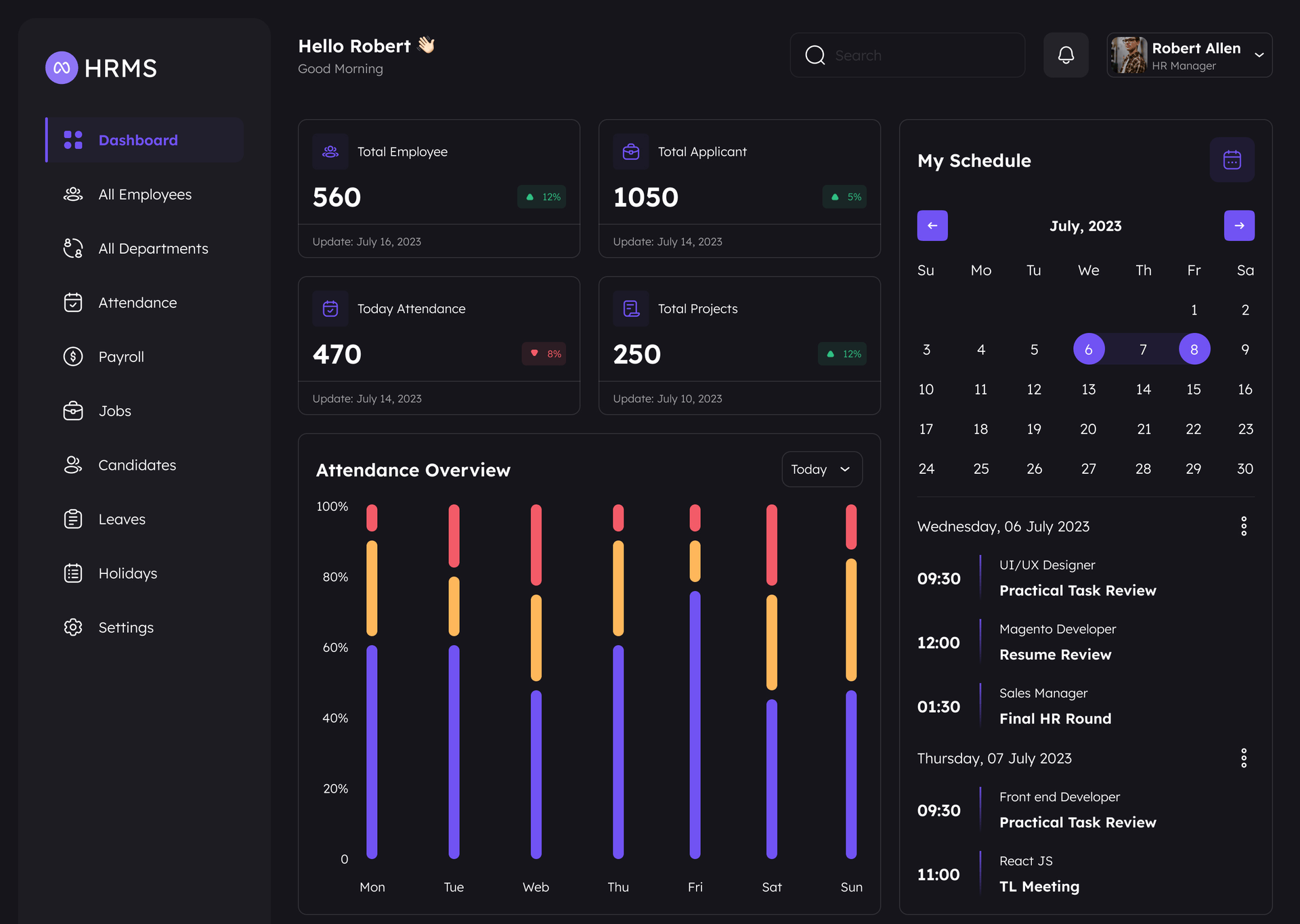Screen dimensions: 1300x924
Task: Open All Employees in sidebar
Action: pos(144,194)
